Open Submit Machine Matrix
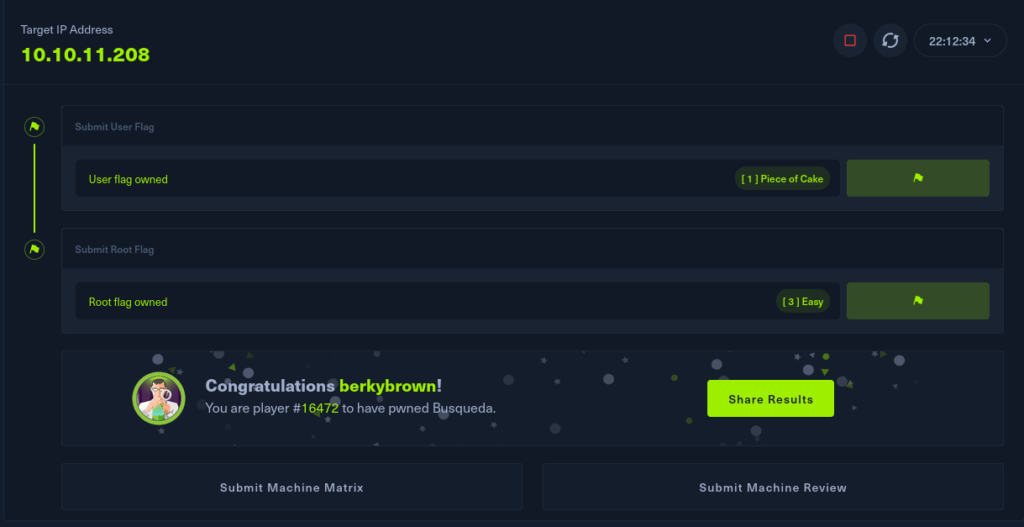The height and width of the screenshot is (527, 1024). tap(291, 488)
